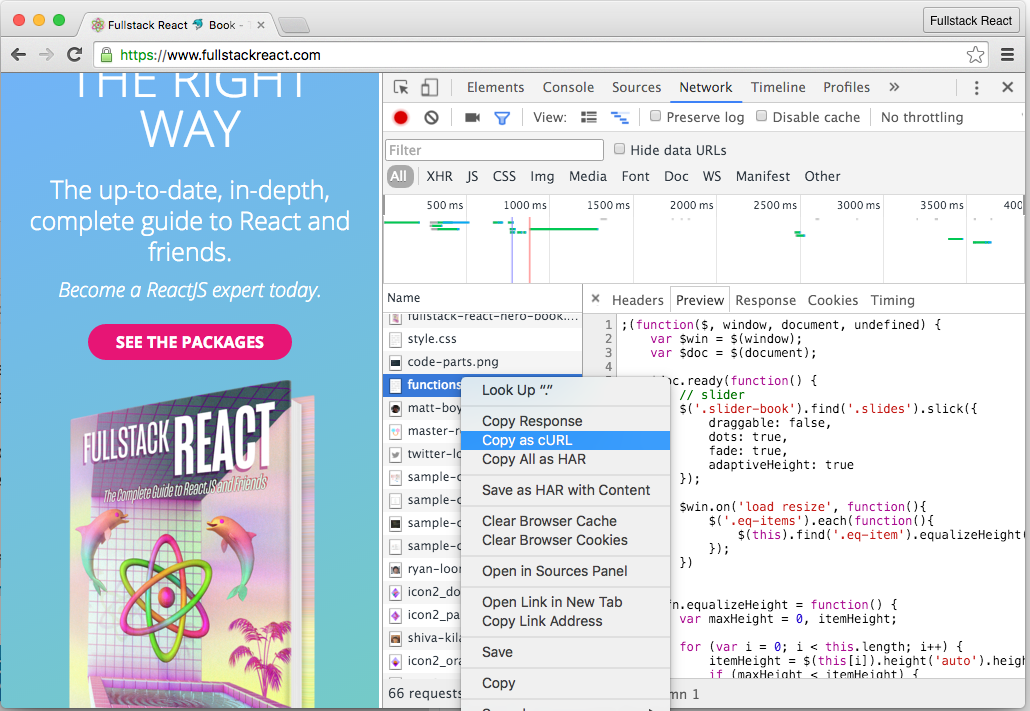Click the network Filter text field
Screen dimensions: 1030x711
pyautogui.click(x=494, y=150)
